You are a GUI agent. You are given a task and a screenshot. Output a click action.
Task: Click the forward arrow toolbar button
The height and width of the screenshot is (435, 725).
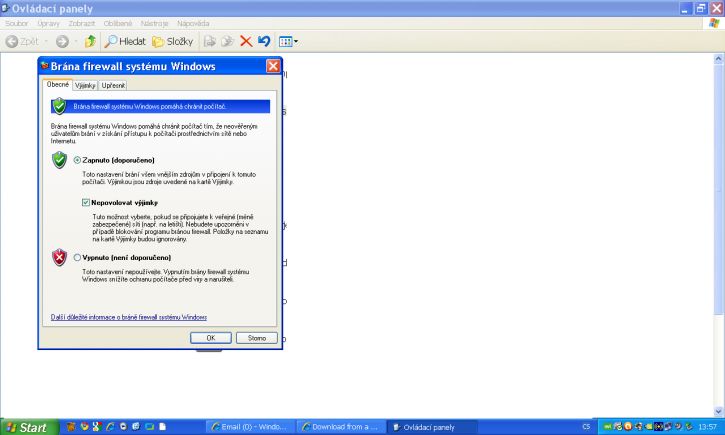(x=62, y=42)
